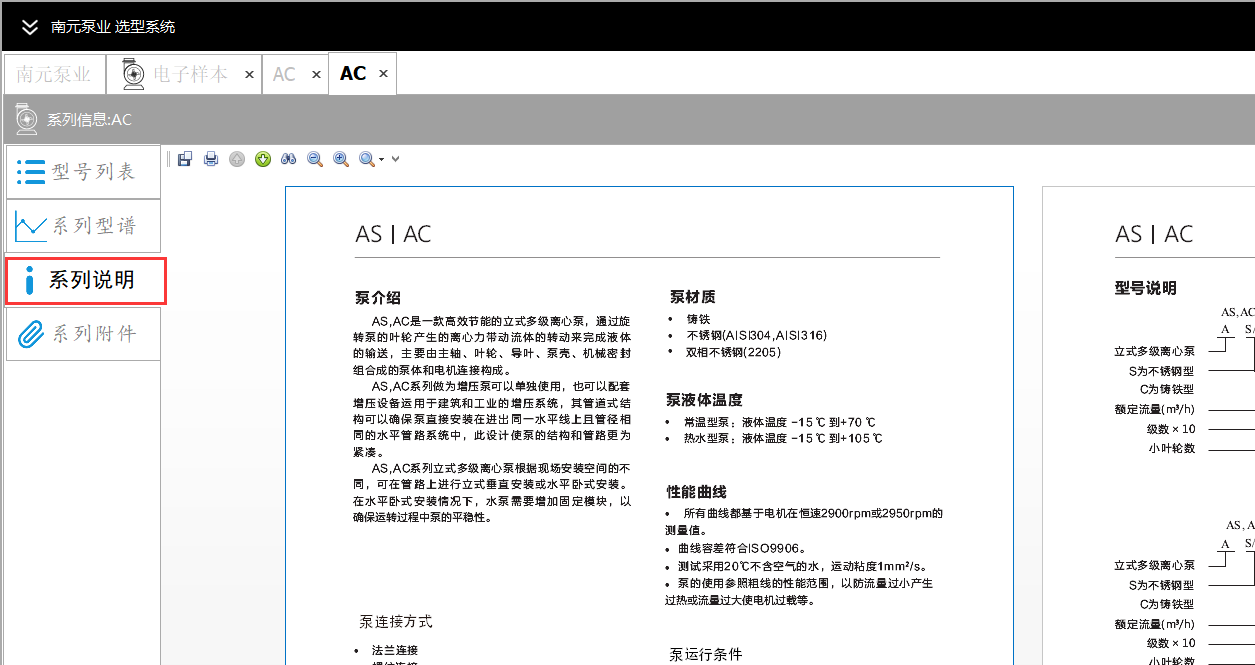Click the 泵液体温度 heading
The image size is (1255, 665).
click(x=705, y=399)
